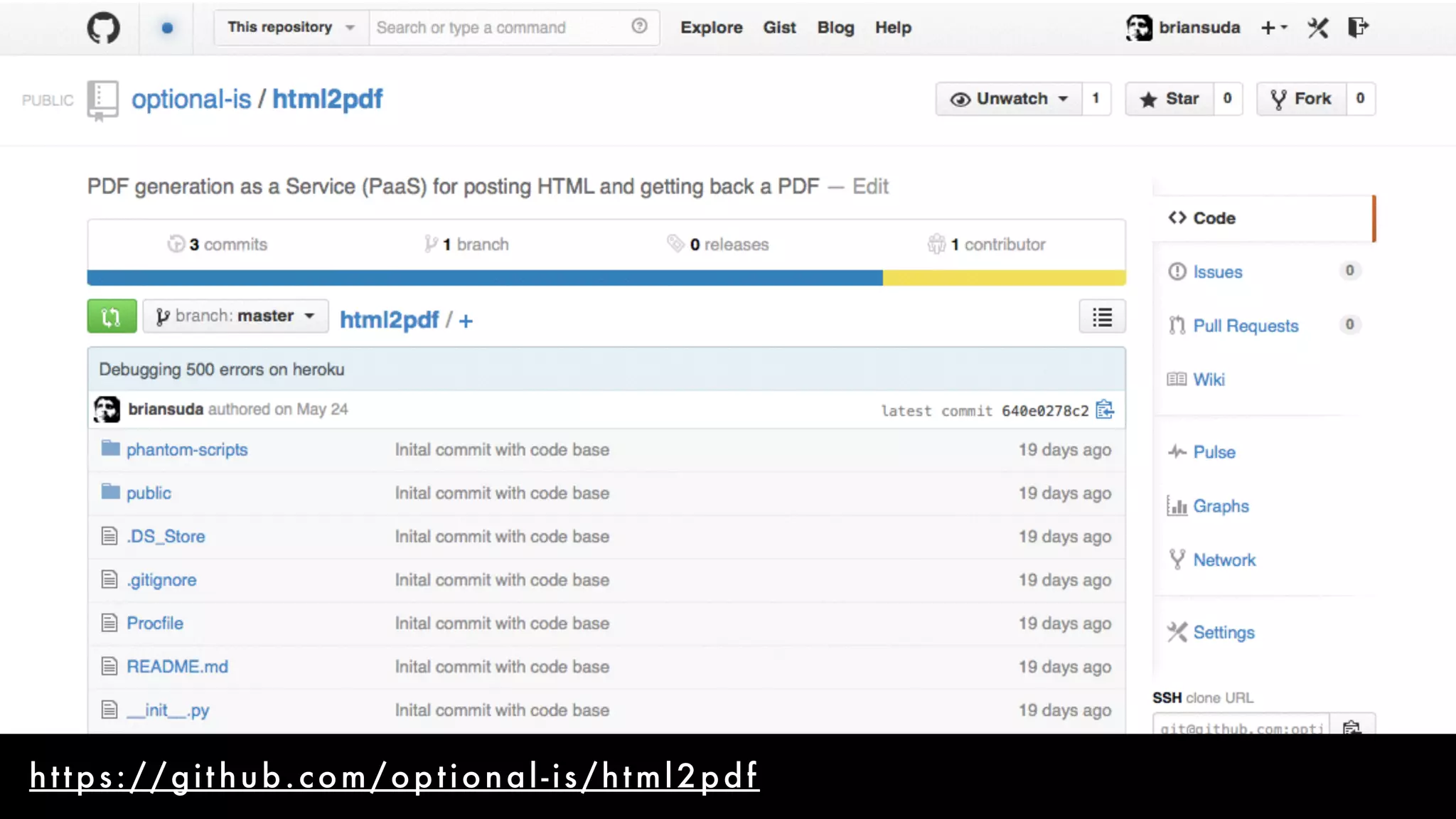Image resolution: width=1456 pixels, height=819 pixels.
Task: Open Issues in the sidebar
Action: coord(1217,272)
